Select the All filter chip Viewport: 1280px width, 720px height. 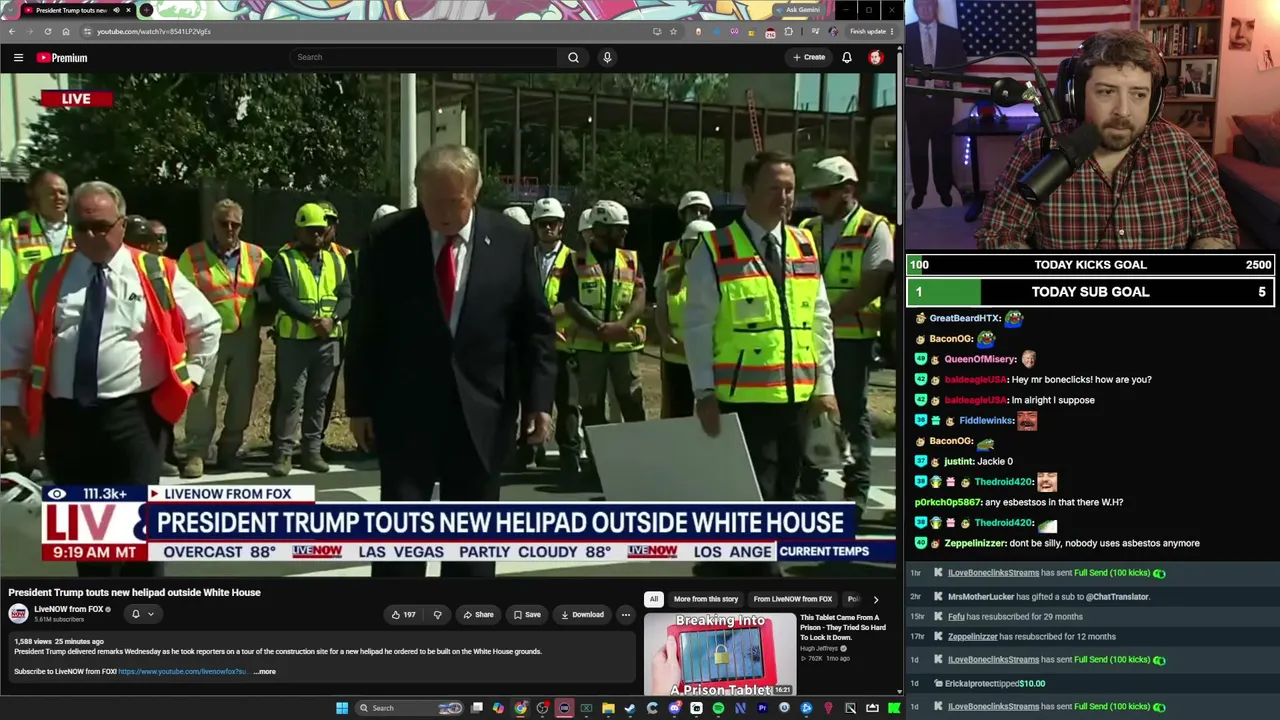pyautogui.click(x=654, y=599)
